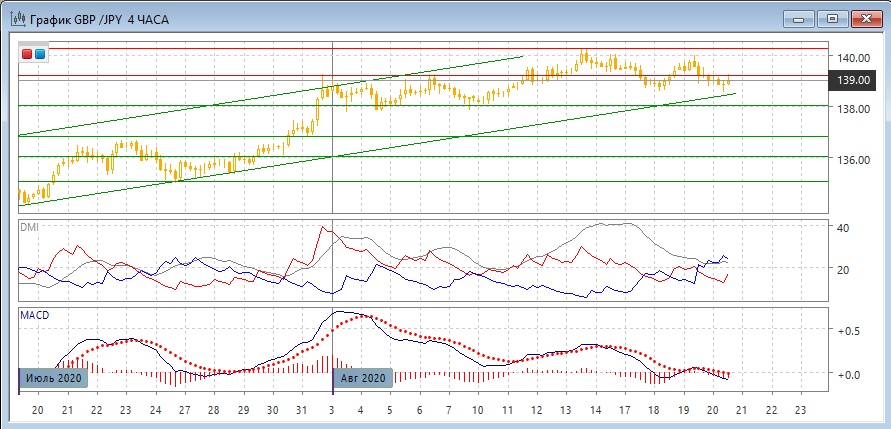Screen dimensions: 891x429
Task: Click date 23 at right of time axis
Action: pos(799,411)
